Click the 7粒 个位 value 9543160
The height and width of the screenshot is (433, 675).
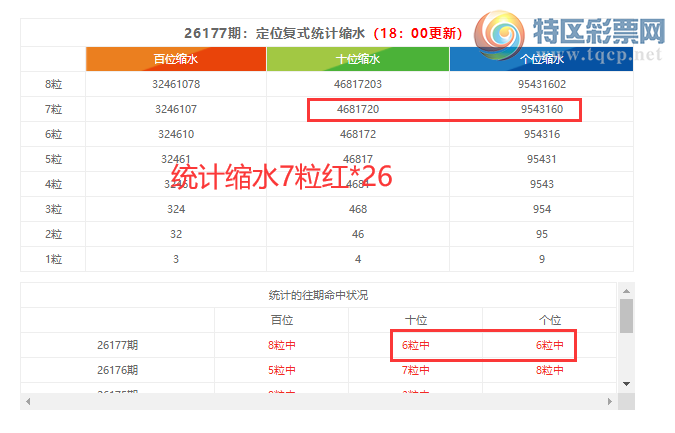[542, 109]
